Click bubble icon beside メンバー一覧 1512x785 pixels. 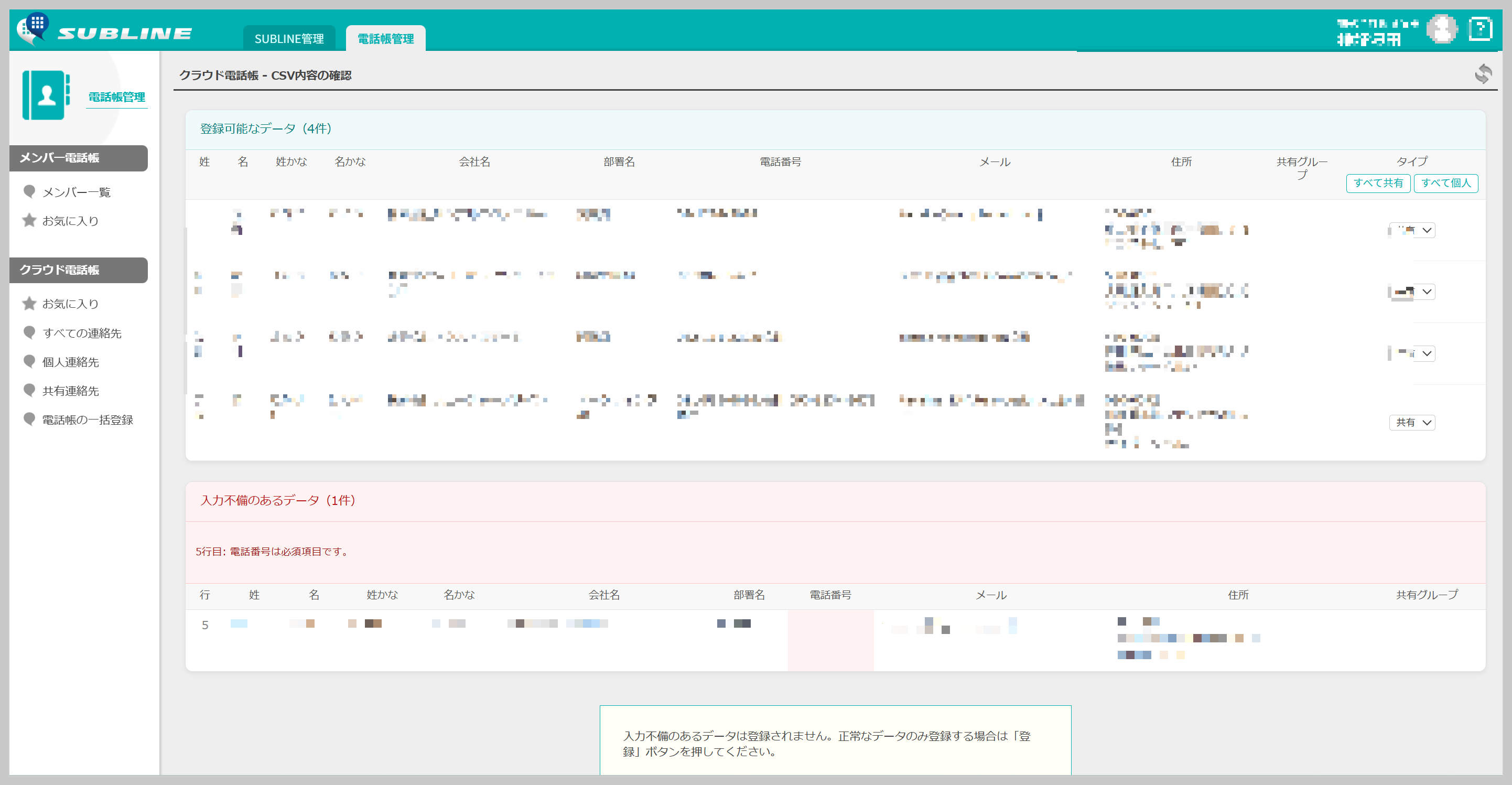click(29, 191)
